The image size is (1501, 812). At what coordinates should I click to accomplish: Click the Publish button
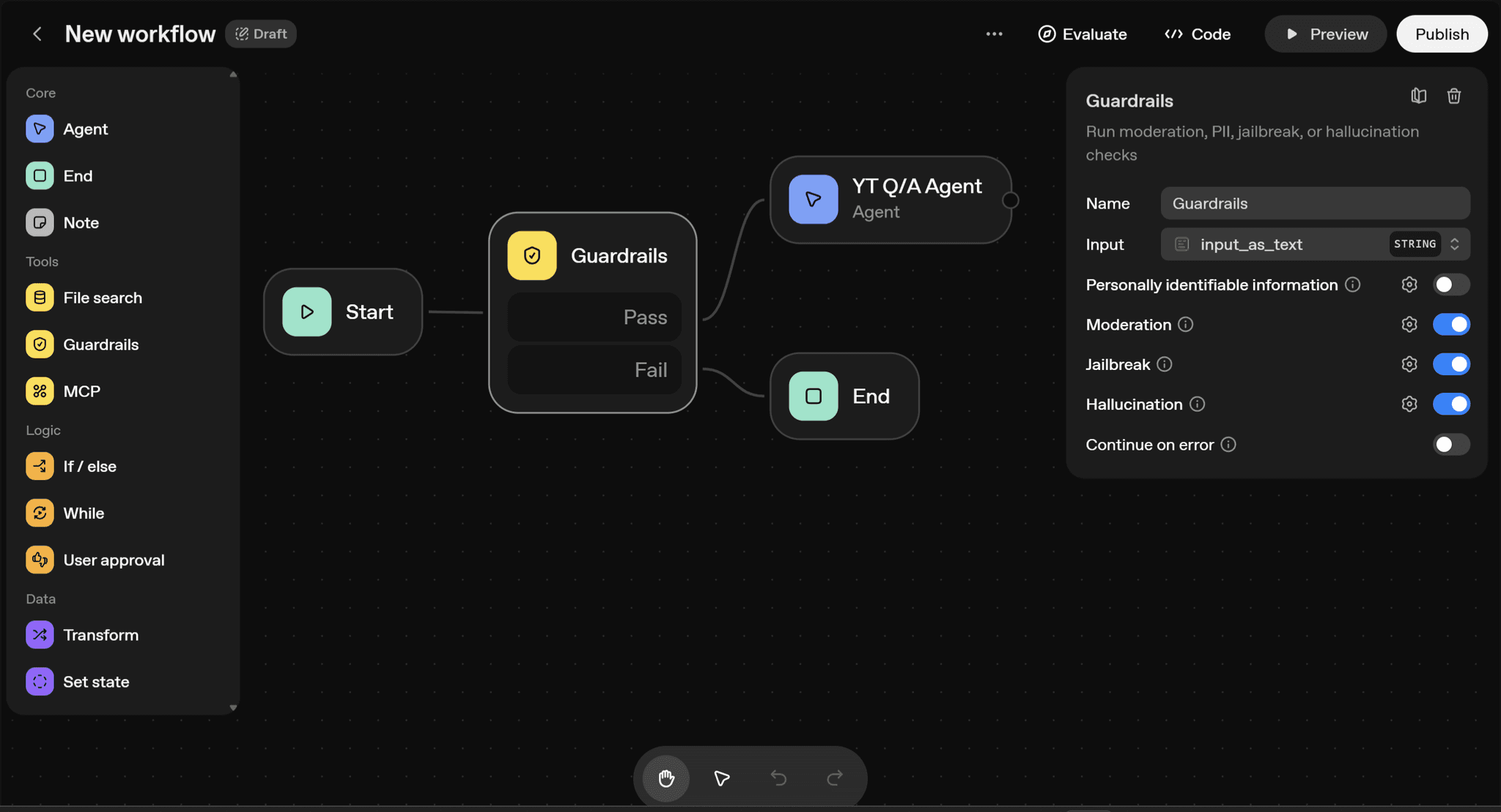[1441, 34]
